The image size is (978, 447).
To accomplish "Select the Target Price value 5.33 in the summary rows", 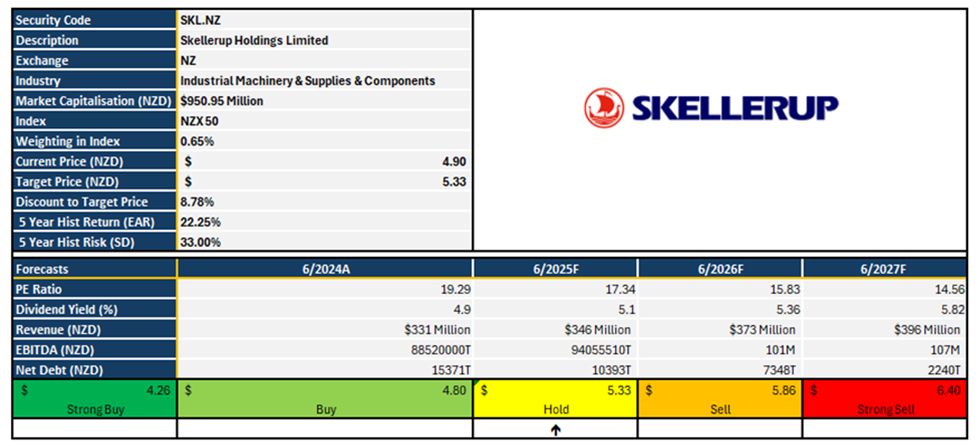I will coord(324,181).
